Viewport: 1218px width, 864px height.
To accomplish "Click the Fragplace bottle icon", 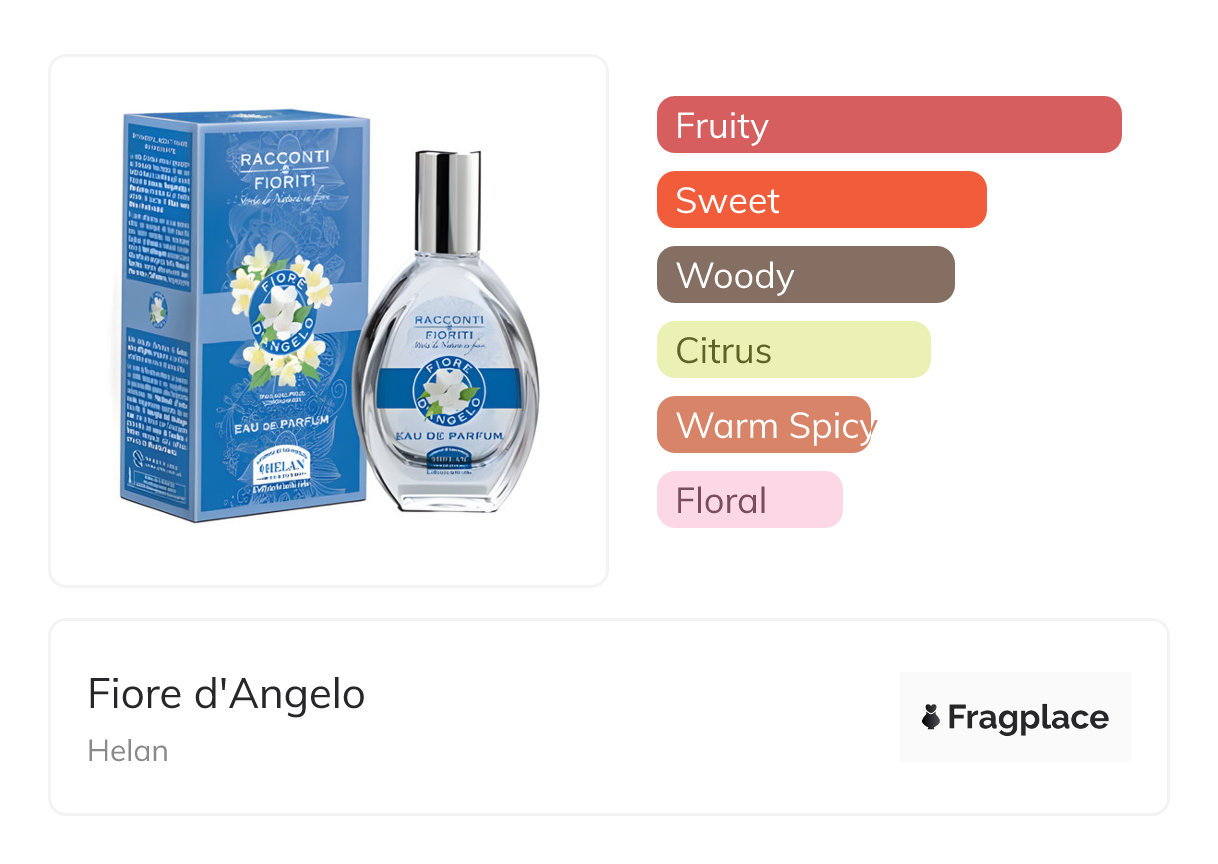I will (x=931, y=717).
